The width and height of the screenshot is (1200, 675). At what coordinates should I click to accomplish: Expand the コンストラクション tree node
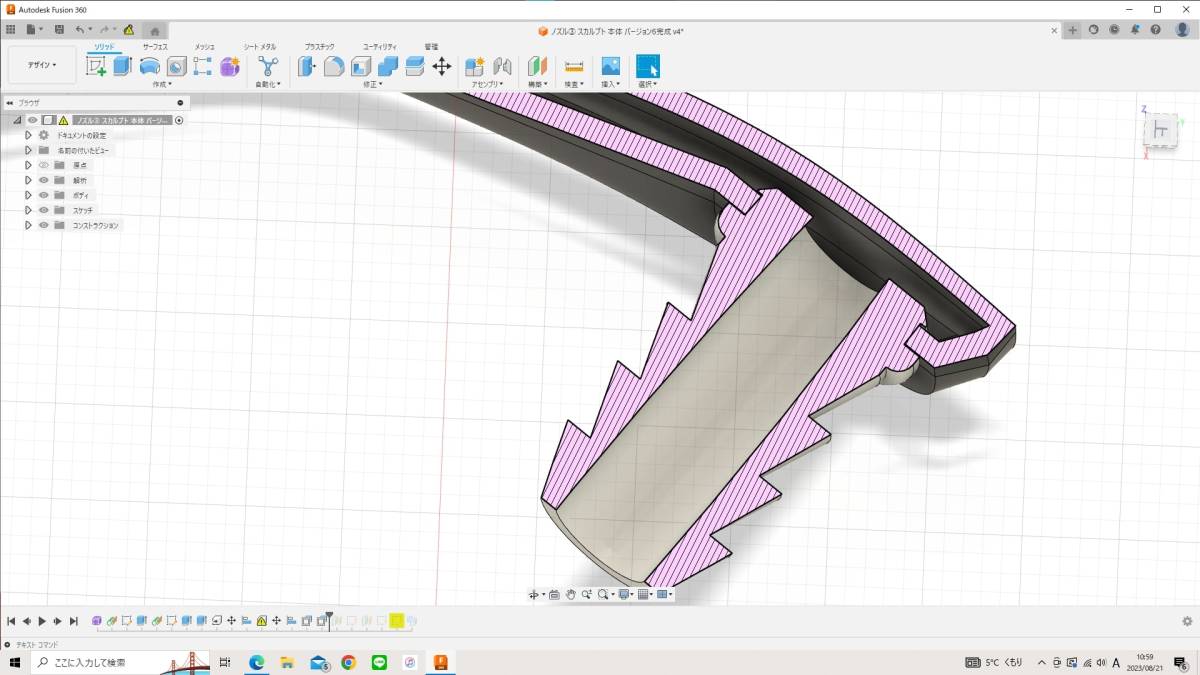point(29,225)
